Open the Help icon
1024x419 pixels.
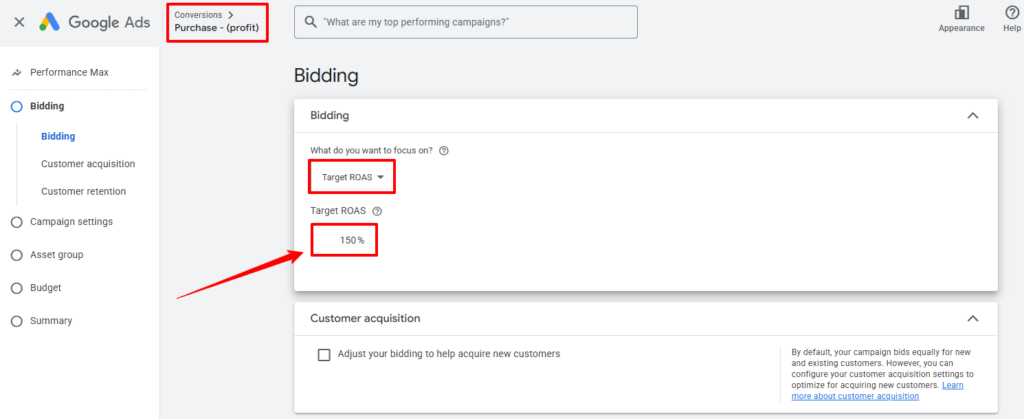click(1012, 12)
